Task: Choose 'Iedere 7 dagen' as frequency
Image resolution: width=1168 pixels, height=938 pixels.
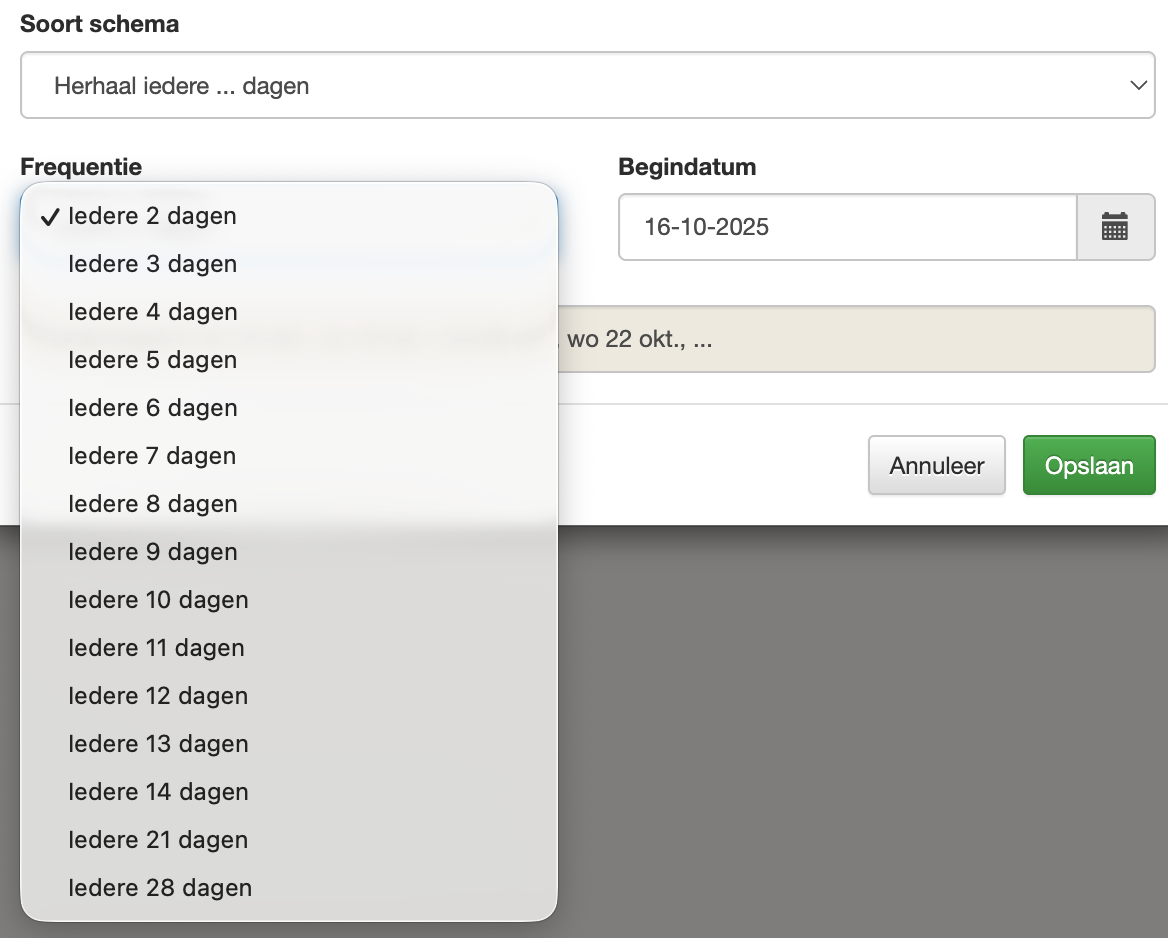Action: click(152, 456)
